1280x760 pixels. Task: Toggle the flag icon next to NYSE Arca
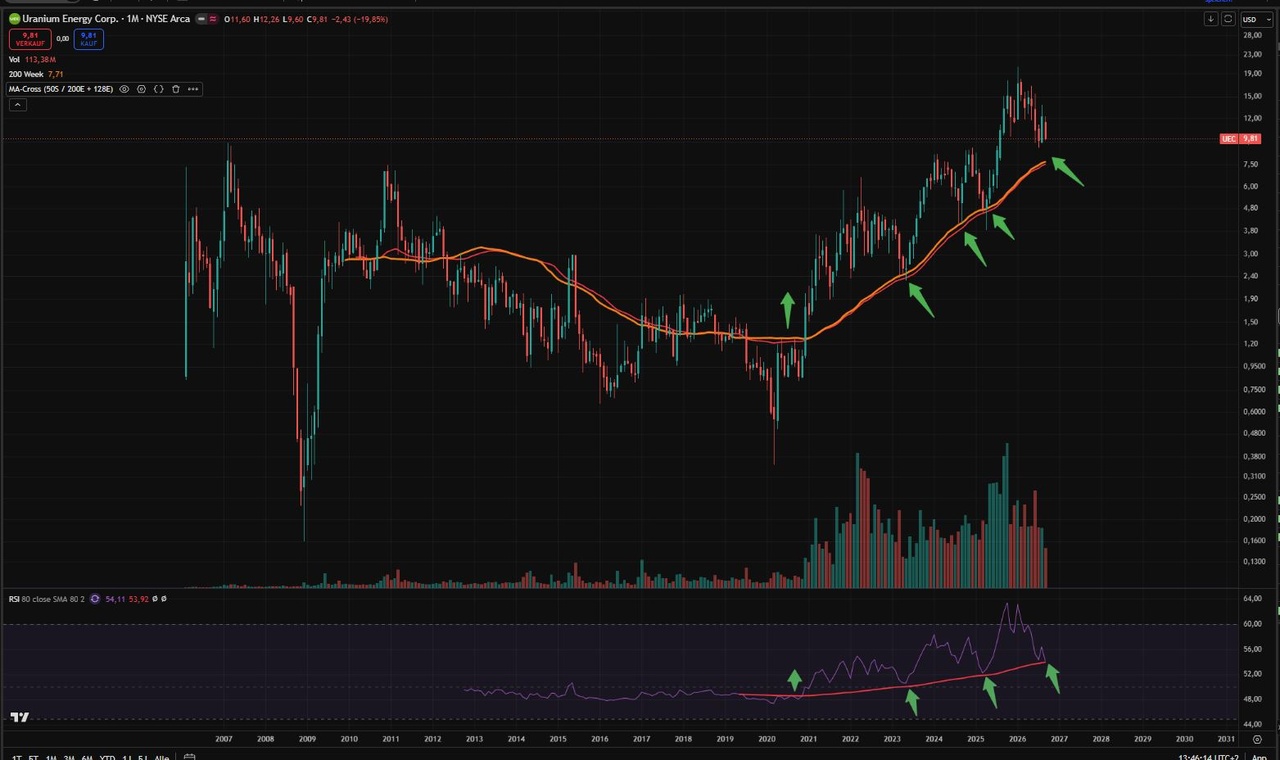[199, 19]
